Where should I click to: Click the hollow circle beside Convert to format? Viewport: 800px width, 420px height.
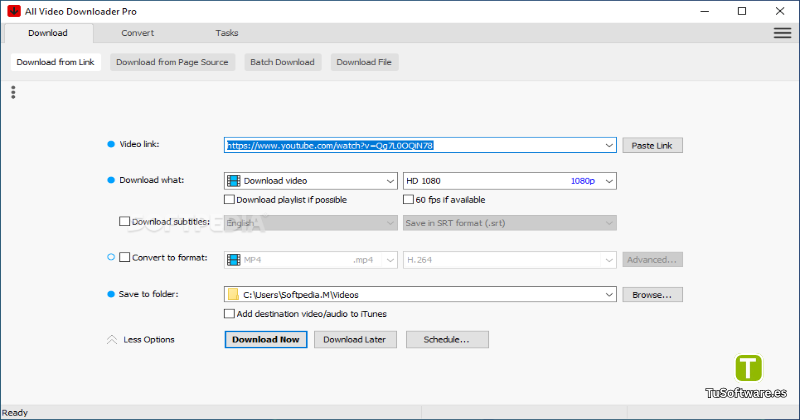pyautogui.click(x=111, y=257)
